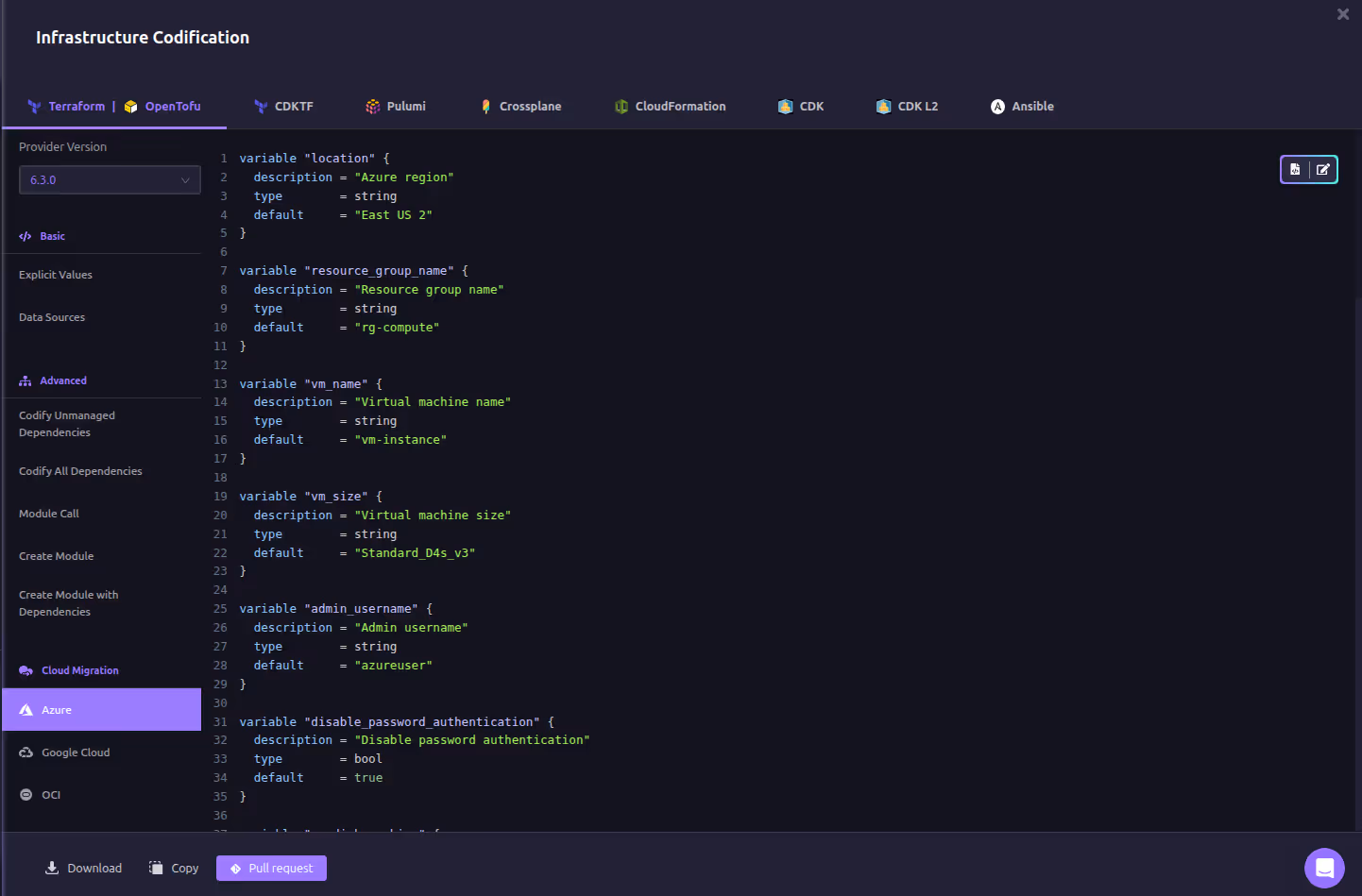Switch to the Ansible tab
The height and width of the screenshot is (896, 1362).
(1022, 107)
